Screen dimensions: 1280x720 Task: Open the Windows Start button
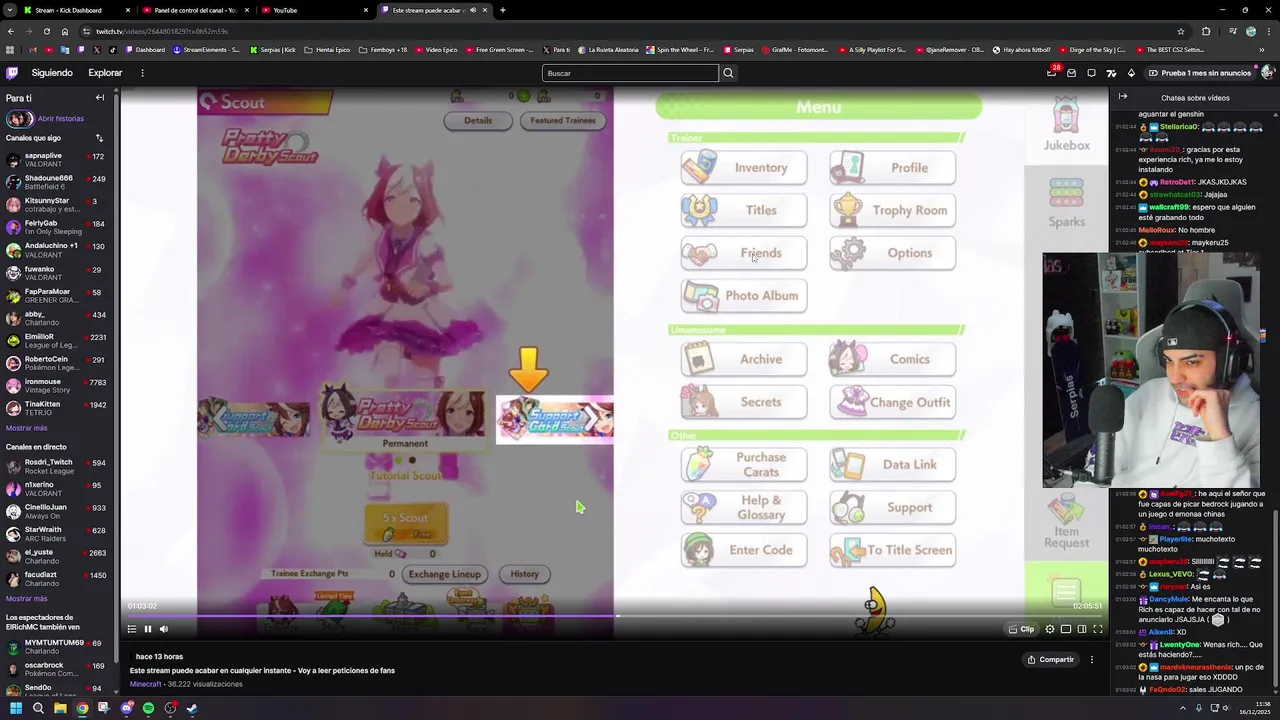(15, 708)
